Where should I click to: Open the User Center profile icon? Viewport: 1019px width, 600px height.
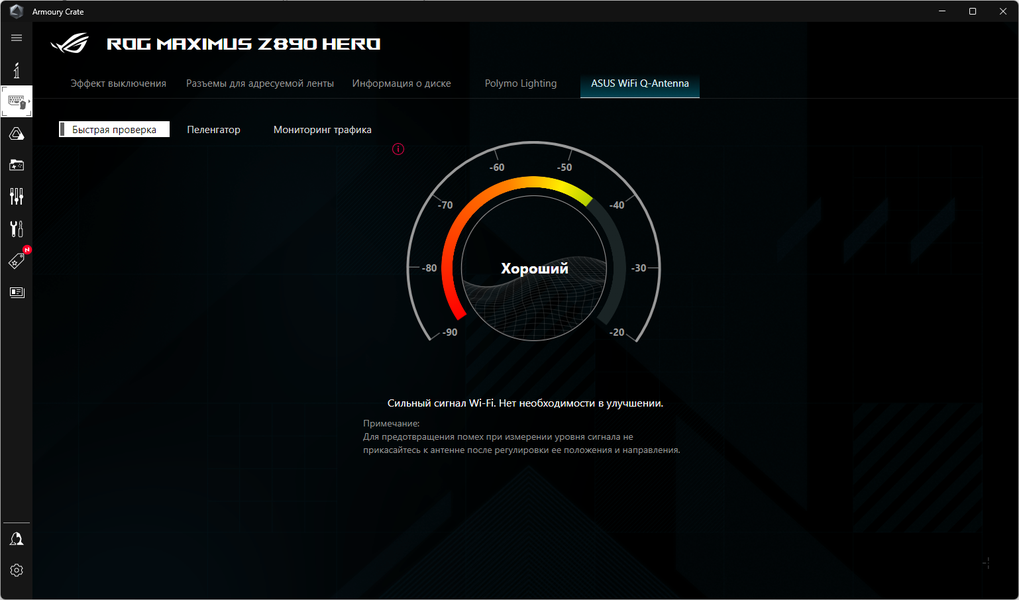(x=17, y=539)
